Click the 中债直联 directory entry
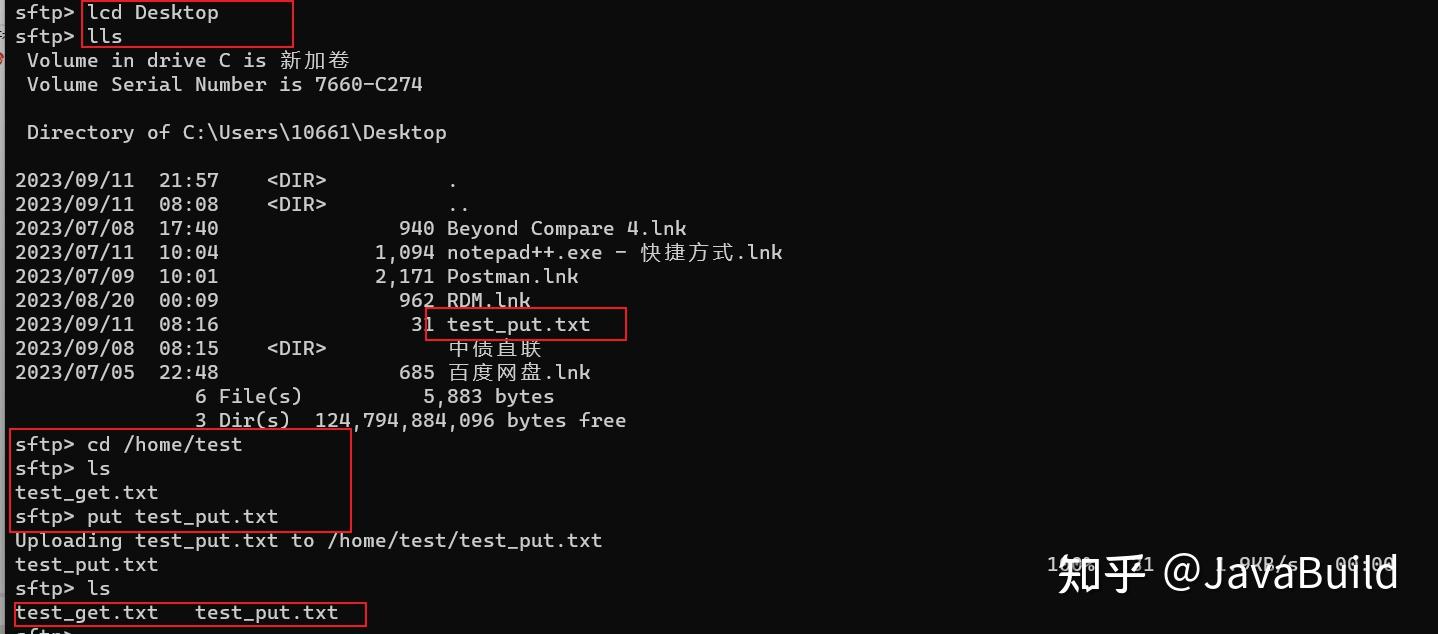 494,349
